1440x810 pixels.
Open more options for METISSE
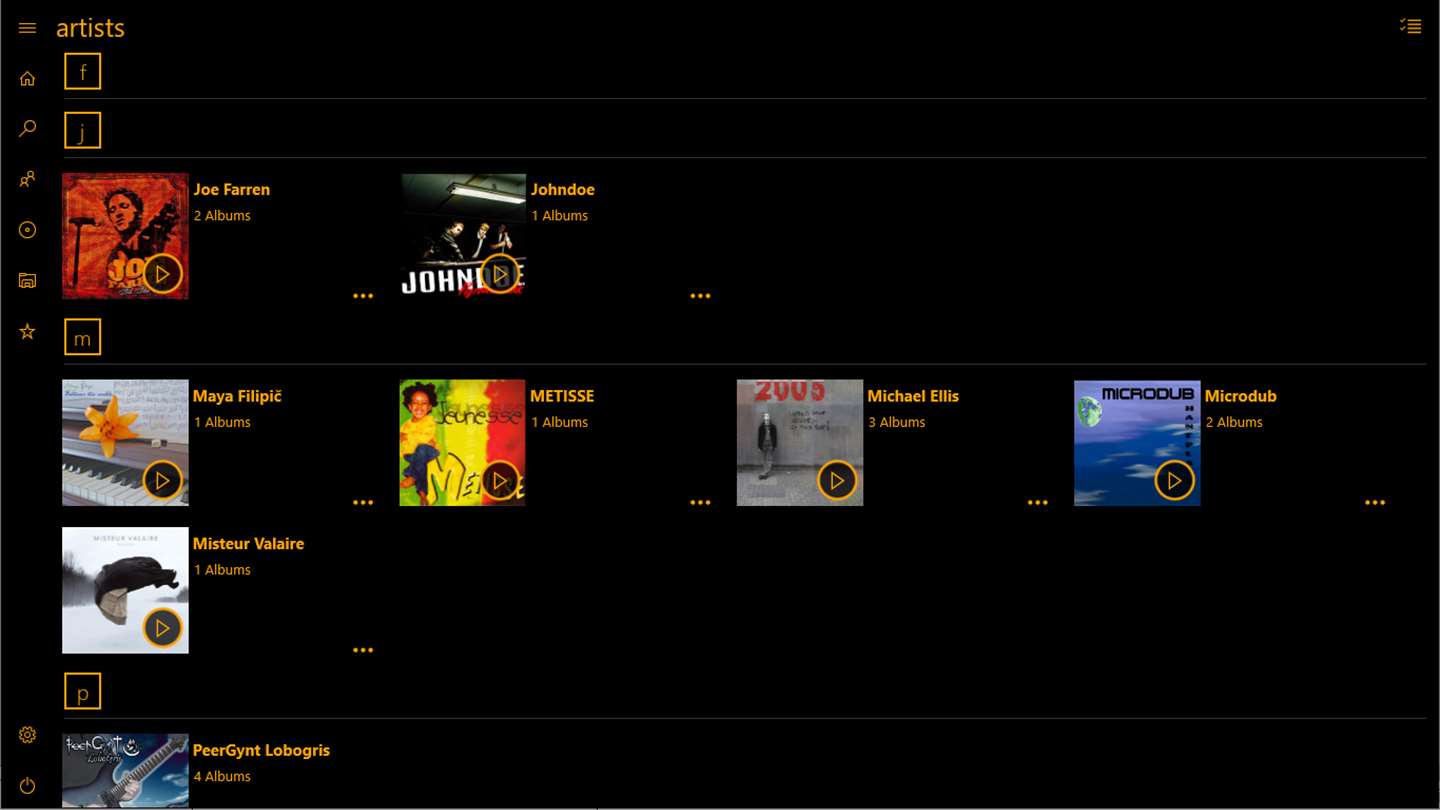point(700,503)
